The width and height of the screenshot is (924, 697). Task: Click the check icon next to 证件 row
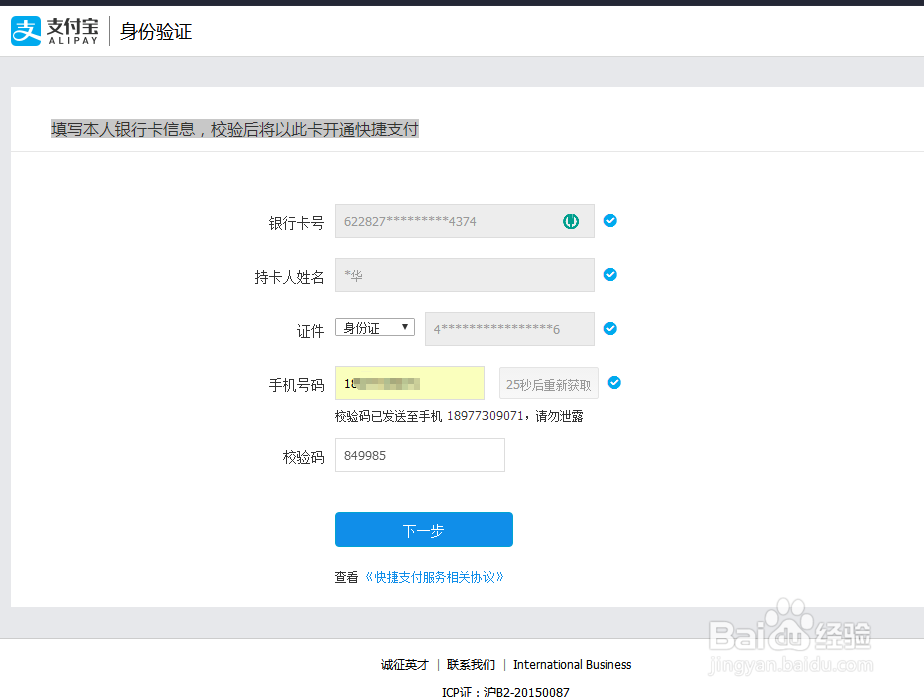[610, 329]
